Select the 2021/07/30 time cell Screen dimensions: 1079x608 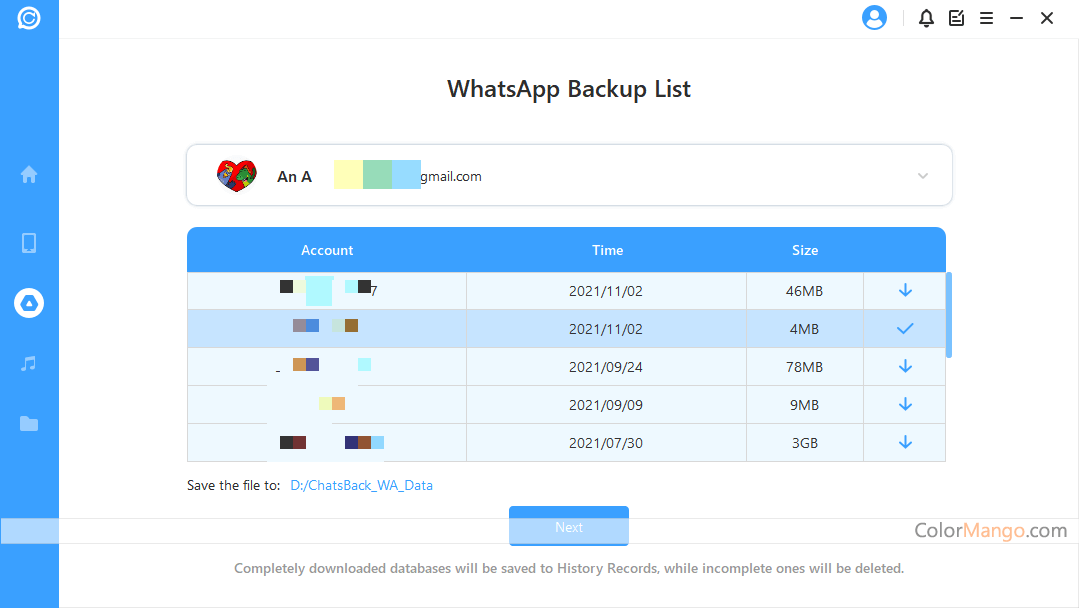pos(606,442)
